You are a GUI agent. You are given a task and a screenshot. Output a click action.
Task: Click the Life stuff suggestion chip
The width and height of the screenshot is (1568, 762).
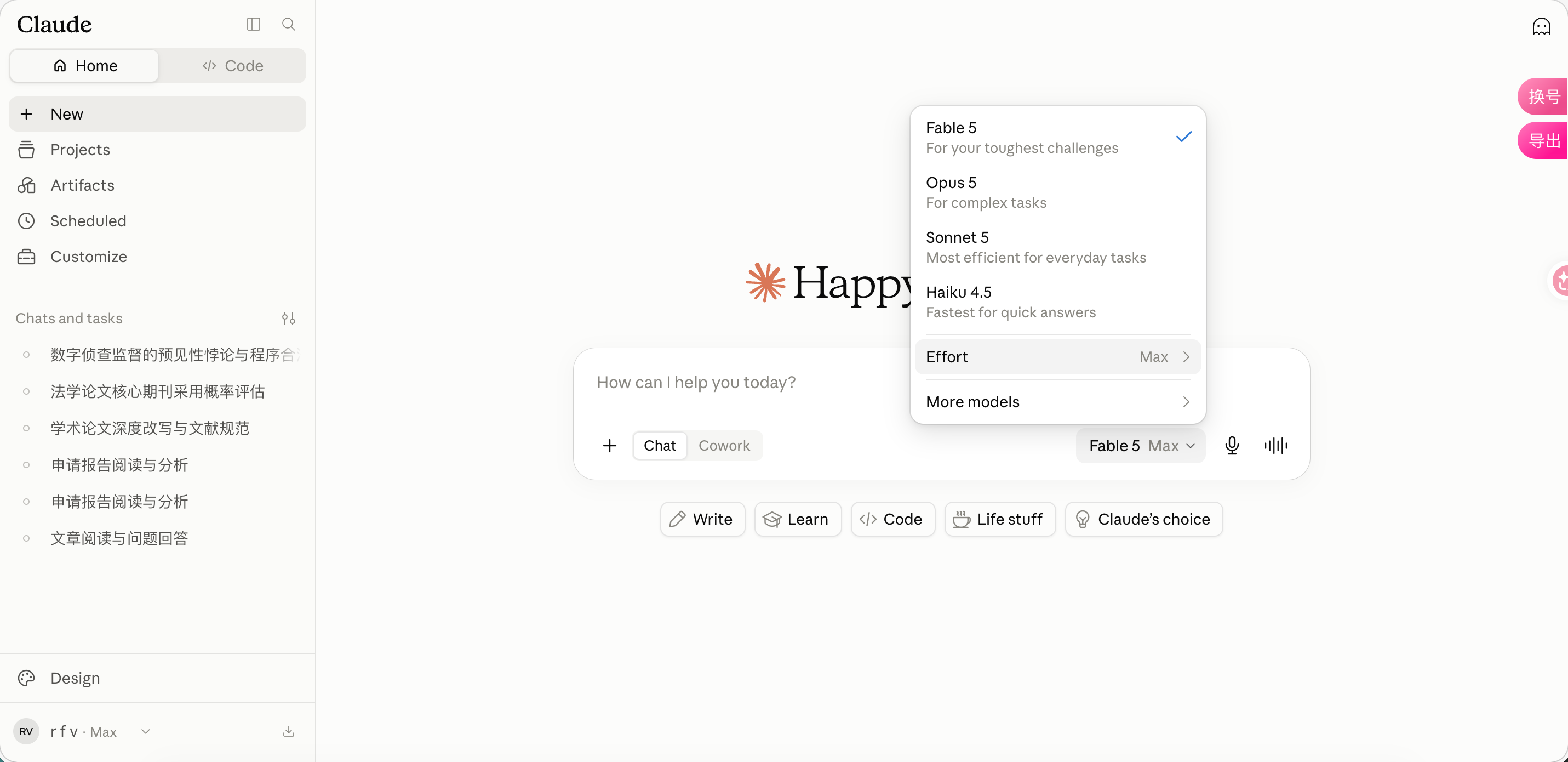(999, 519)
